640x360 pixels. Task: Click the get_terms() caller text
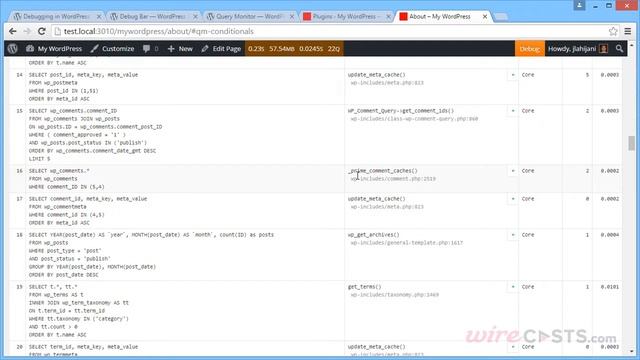(x=364, y=287)
